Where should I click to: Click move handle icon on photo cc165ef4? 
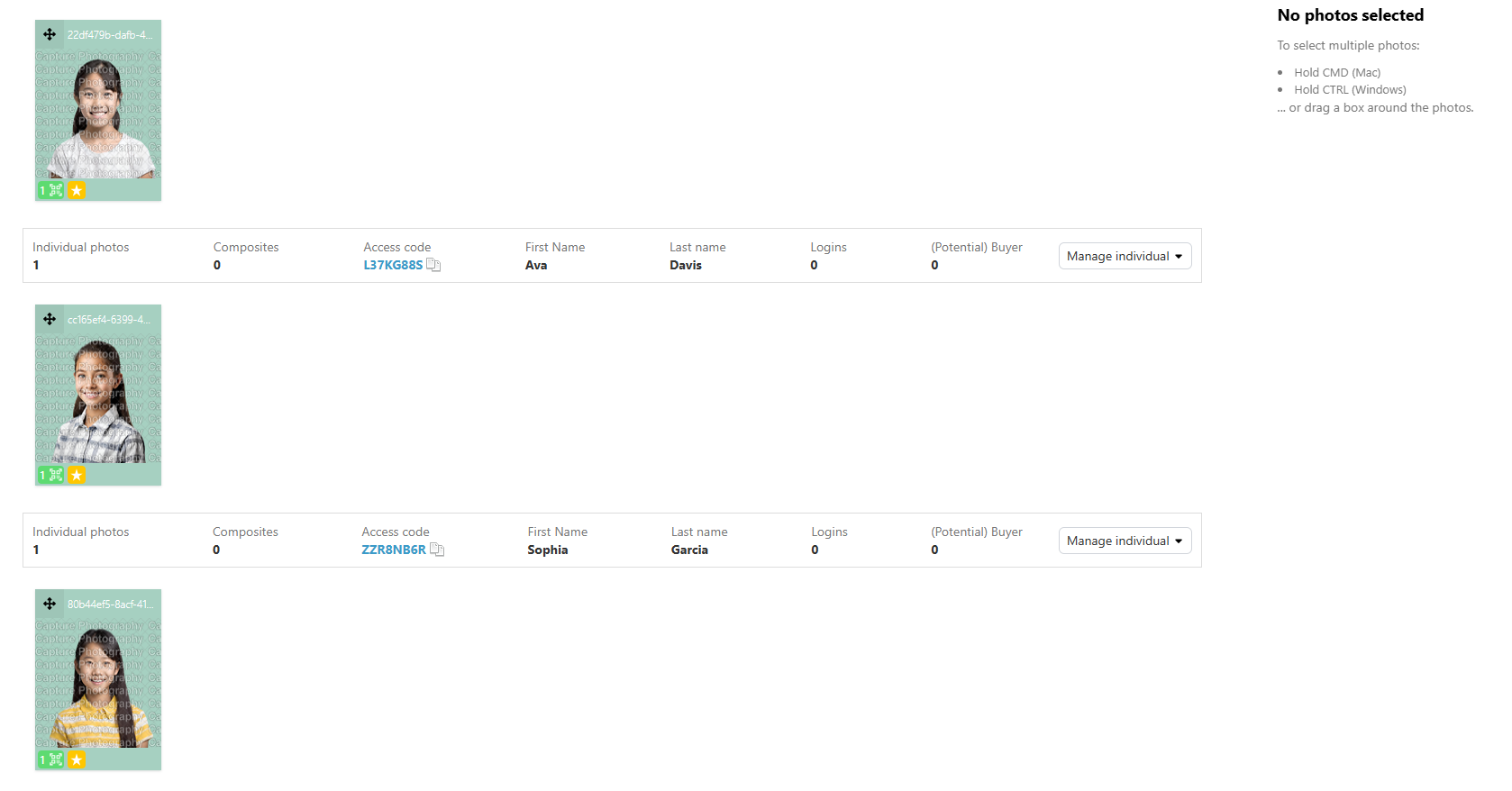[x=50, y=319]
